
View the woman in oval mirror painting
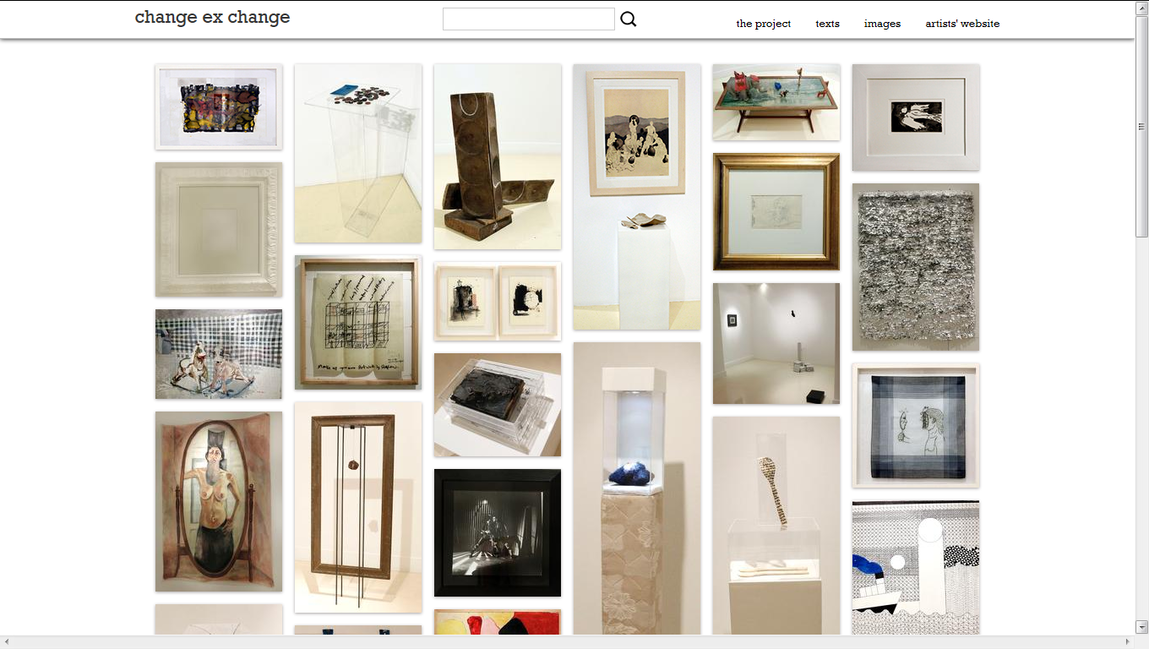[x=218, y=501]
